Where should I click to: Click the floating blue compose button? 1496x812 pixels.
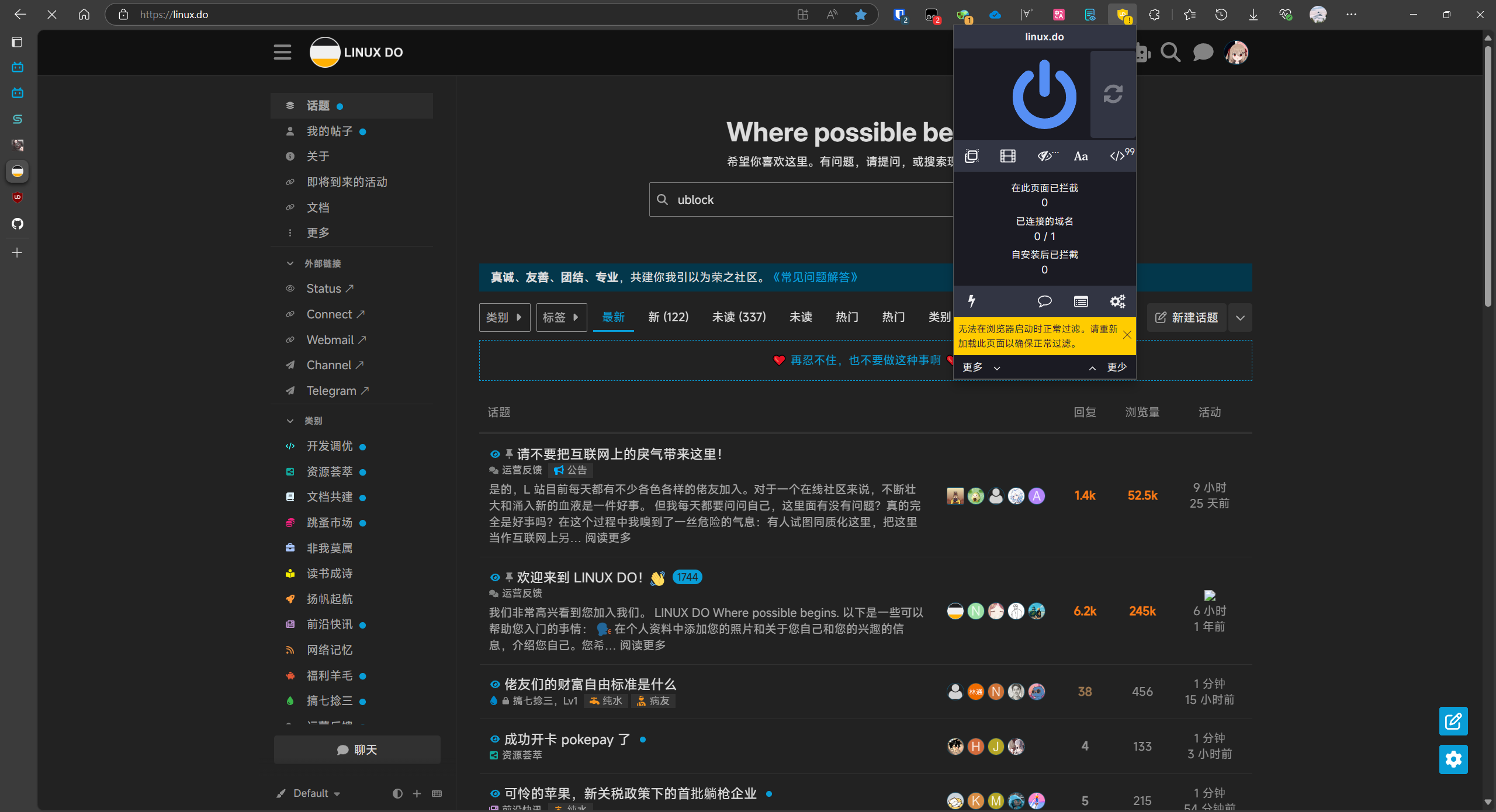point(1453,721)
